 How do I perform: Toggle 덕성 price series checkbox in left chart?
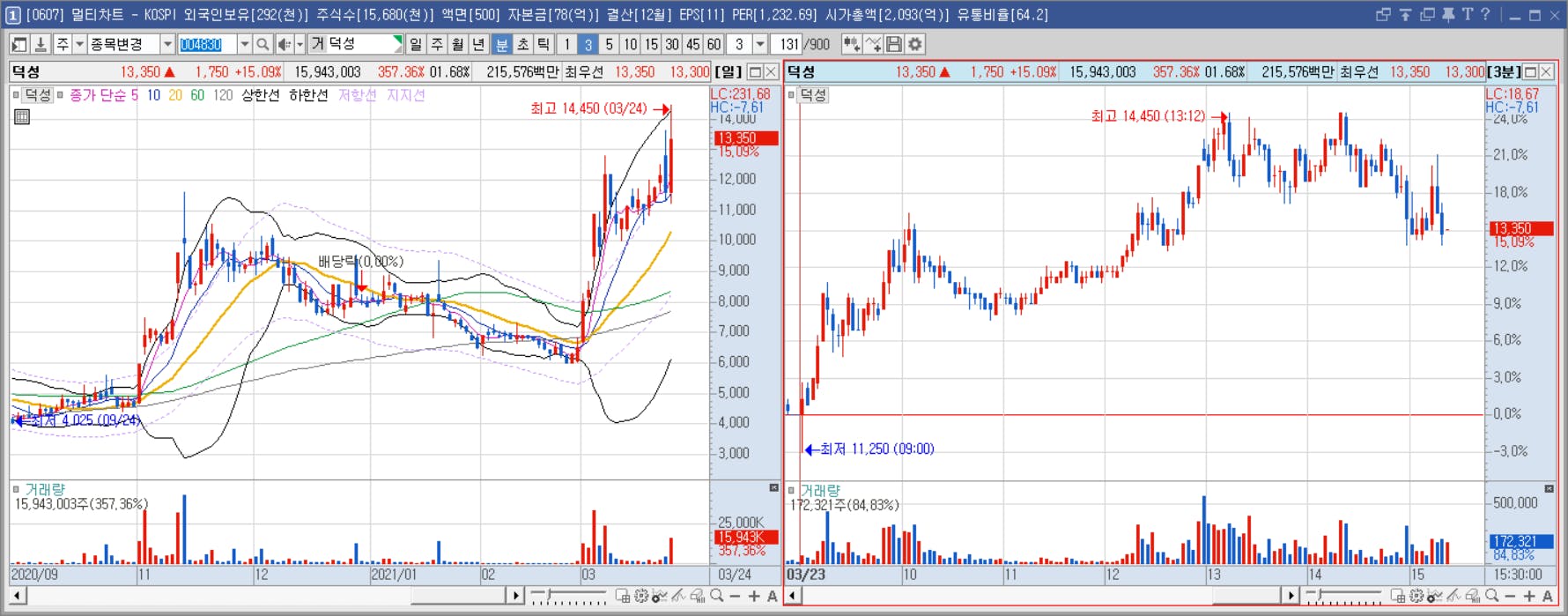17,94
